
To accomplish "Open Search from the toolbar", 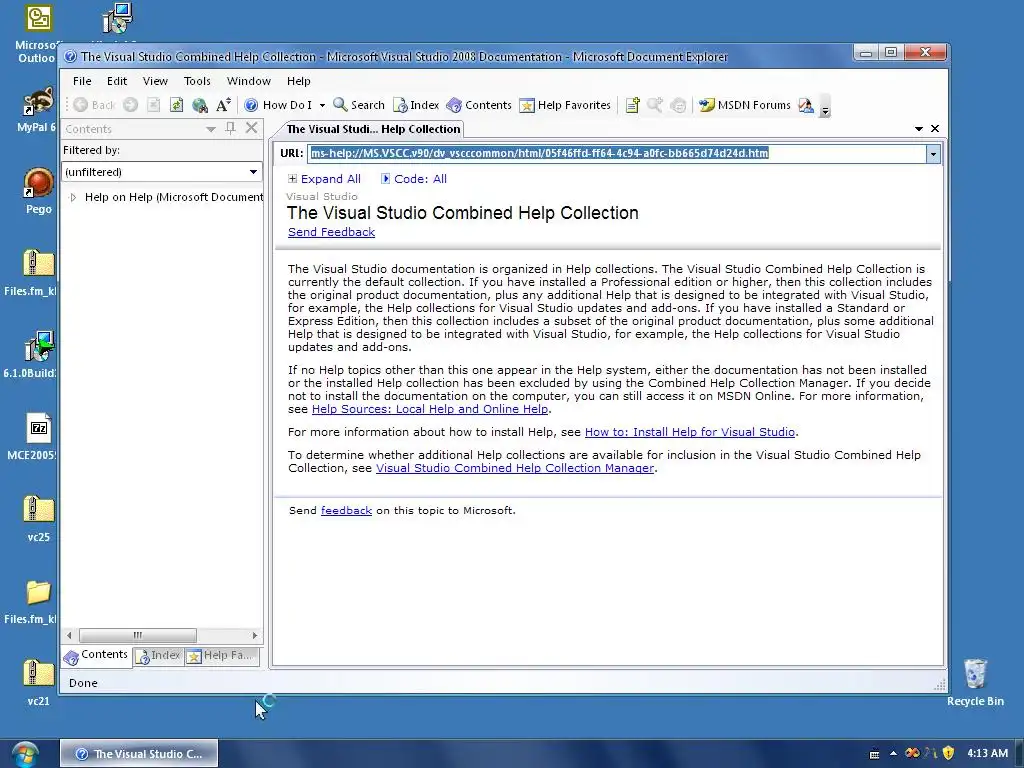I will coord(359,105).
